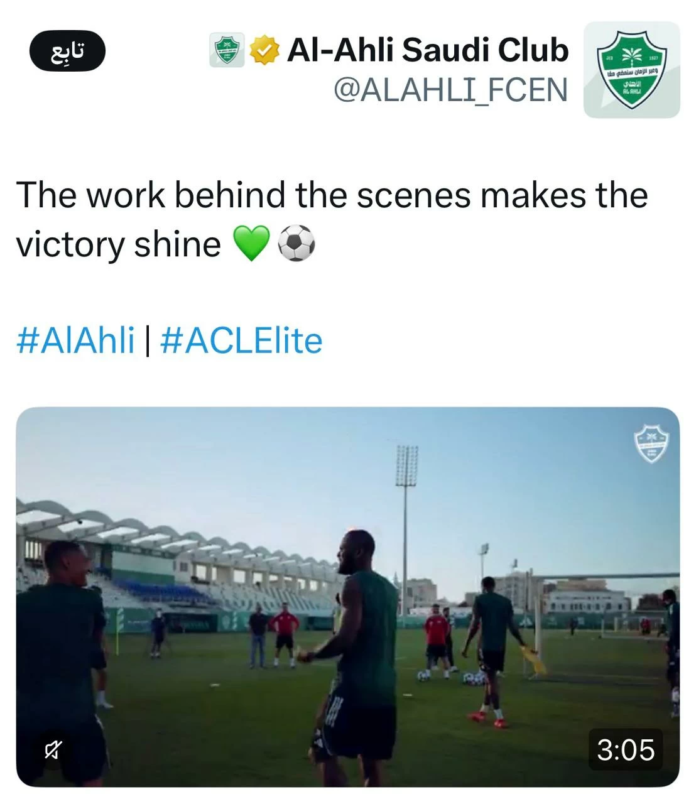Screen dimensions: 696x804
Task: Tap the Arabic follow button
Action: [x=67, y=51]
